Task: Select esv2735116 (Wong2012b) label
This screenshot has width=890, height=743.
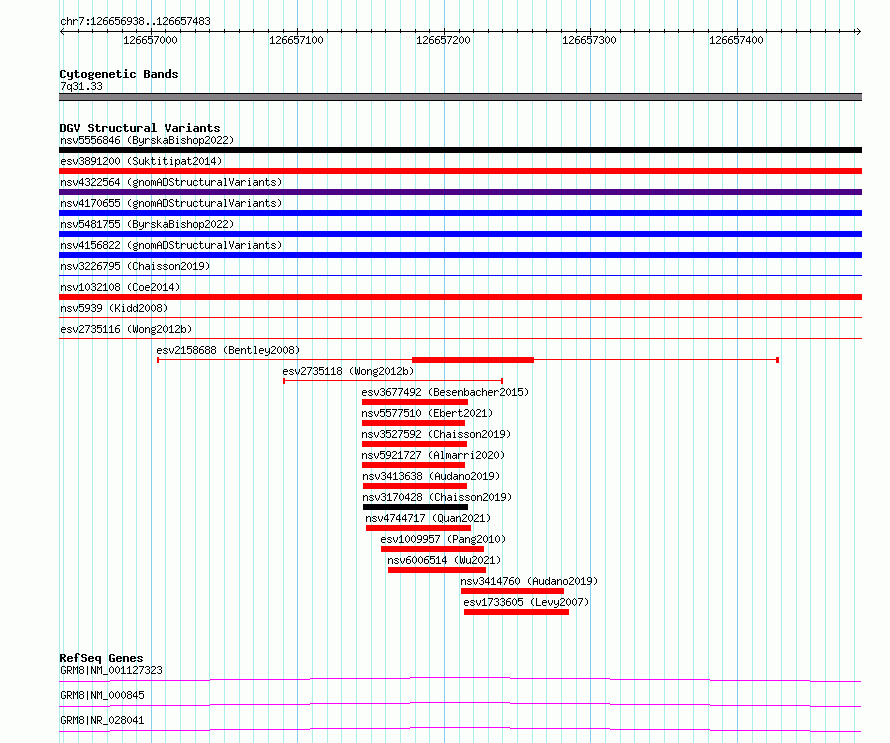Action: 126,329
